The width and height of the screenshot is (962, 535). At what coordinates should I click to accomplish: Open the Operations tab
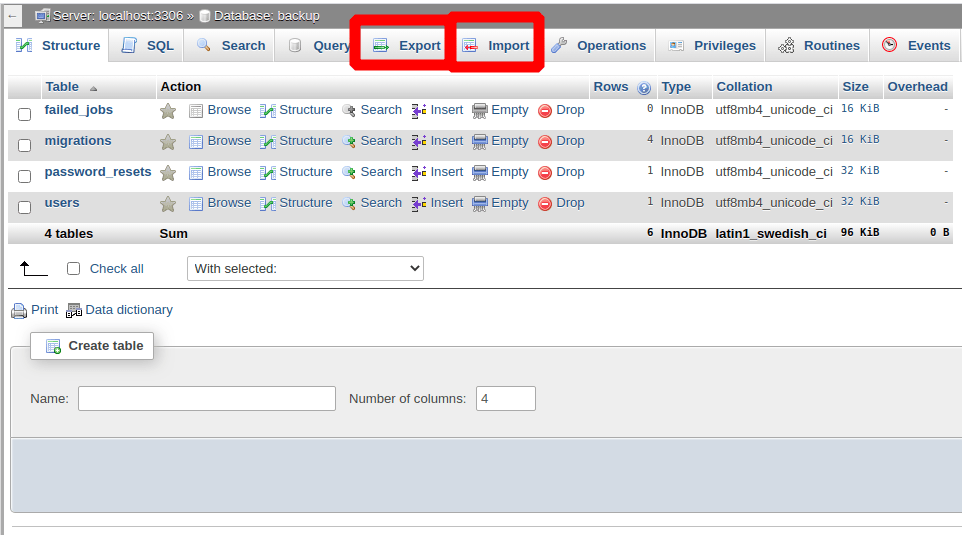point(598,45)
